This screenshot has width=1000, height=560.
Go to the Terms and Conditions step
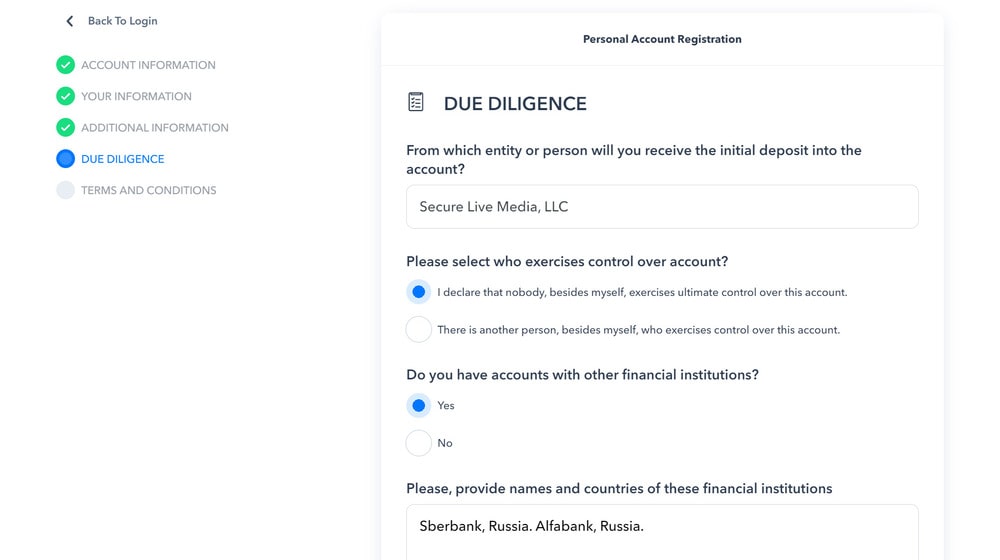tap(148, 190)
